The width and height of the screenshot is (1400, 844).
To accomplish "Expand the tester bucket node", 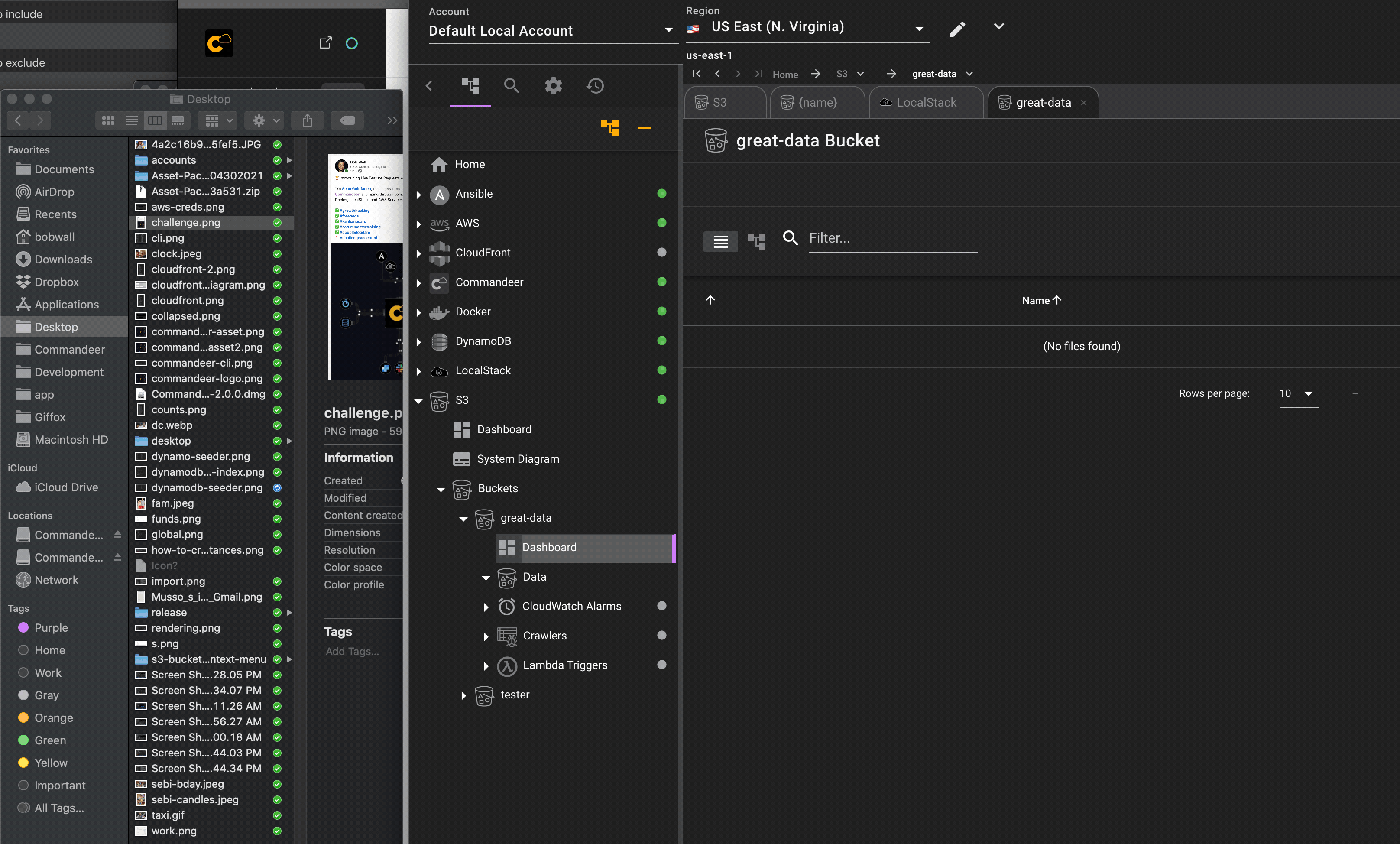I will (463, 696).
